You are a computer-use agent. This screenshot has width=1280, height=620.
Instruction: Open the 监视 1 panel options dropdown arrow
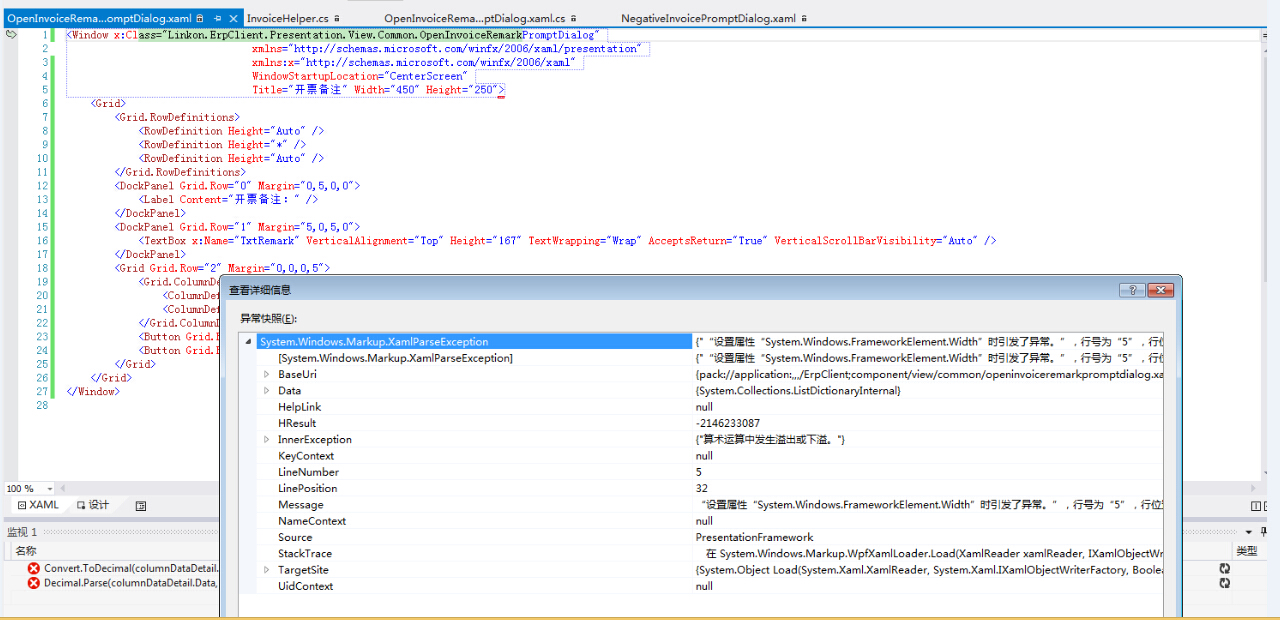tap(1249, 532)
